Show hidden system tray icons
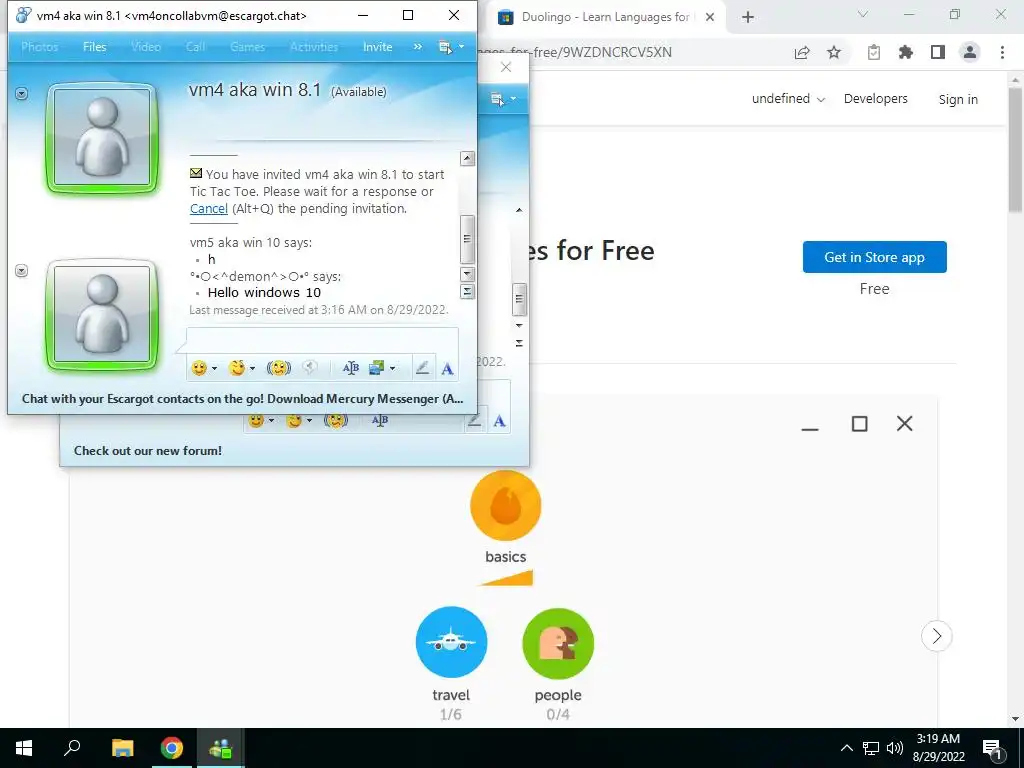 click(846, 748)
